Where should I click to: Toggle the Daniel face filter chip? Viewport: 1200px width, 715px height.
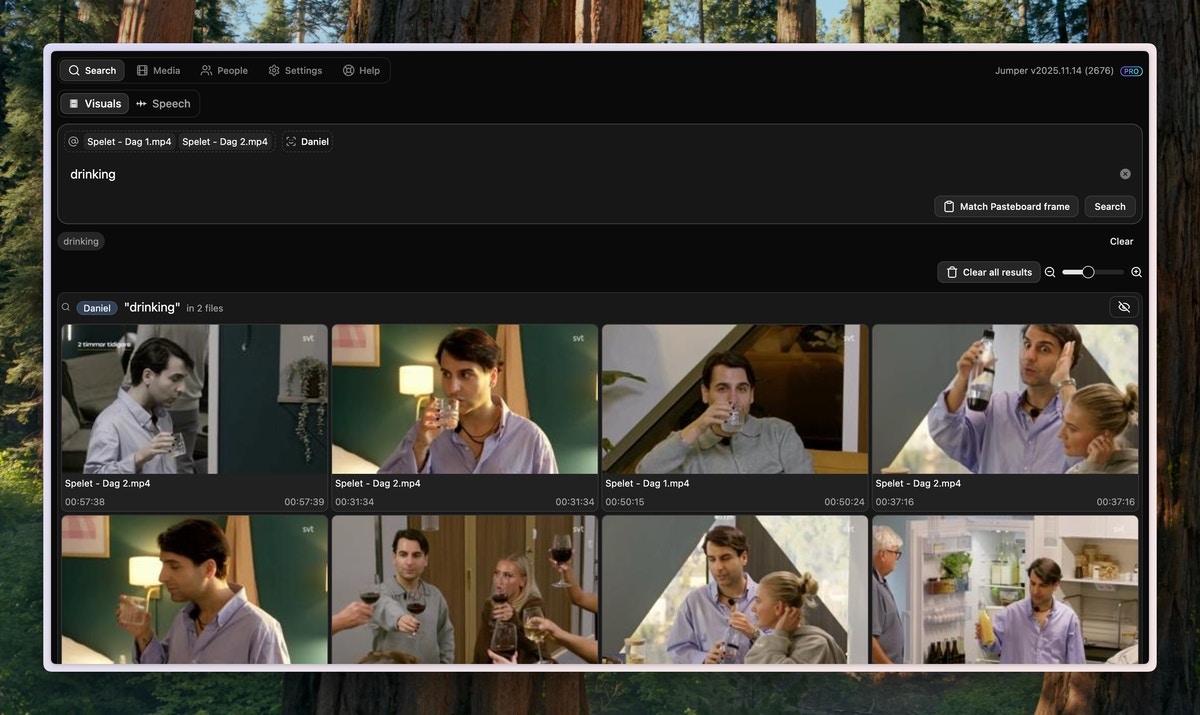306,140
